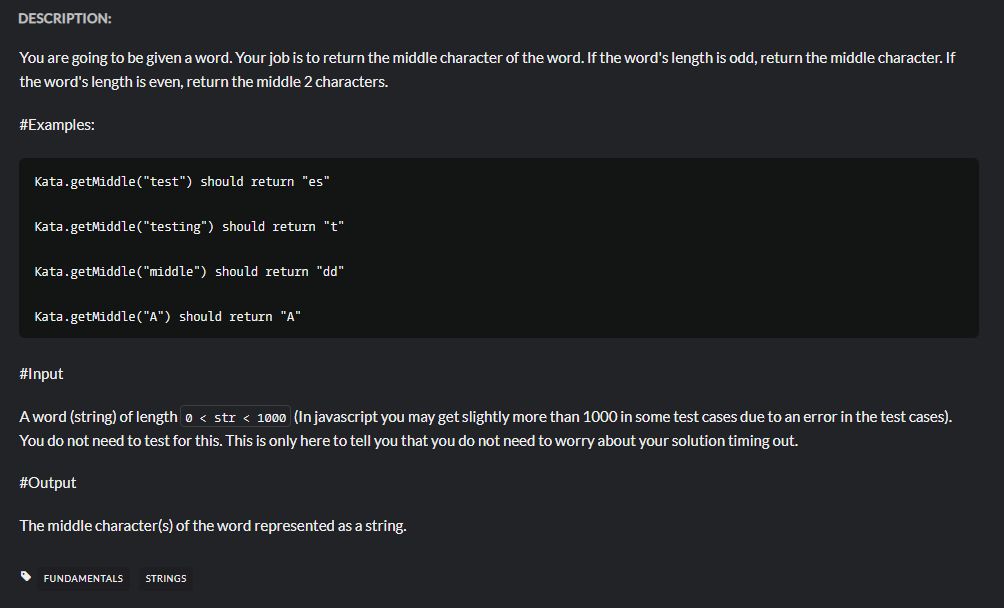Click the Kata.getMiddle("A") example line

(167, 316)
